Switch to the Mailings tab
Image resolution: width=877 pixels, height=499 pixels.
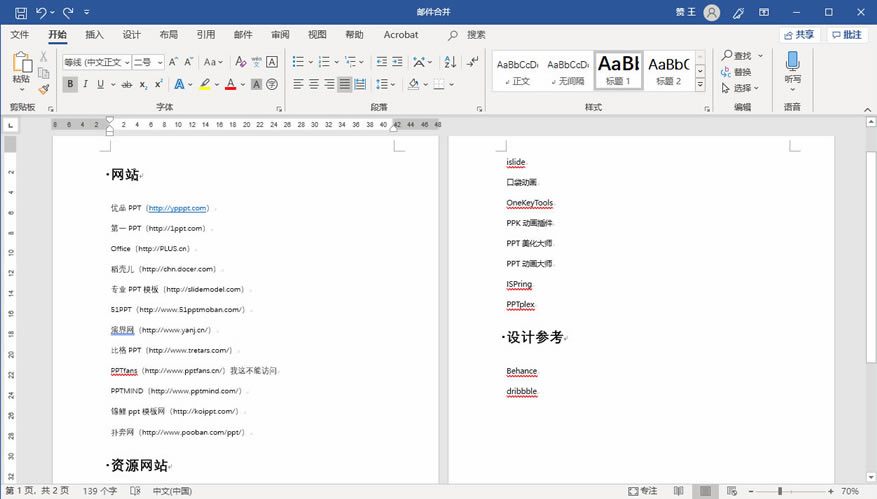[x=243, y=35]
